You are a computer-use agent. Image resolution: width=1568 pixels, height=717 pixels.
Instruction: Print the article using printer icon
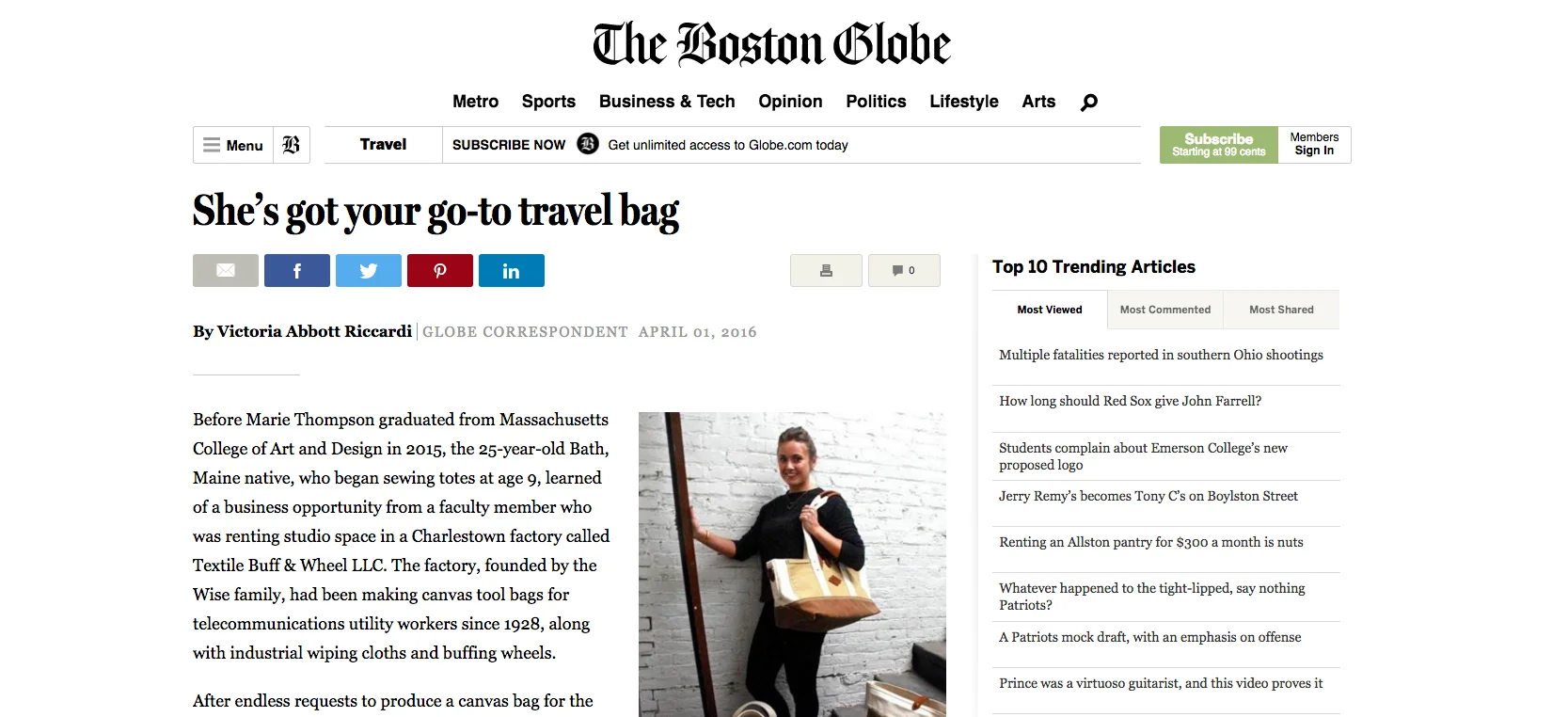(826, 270)
